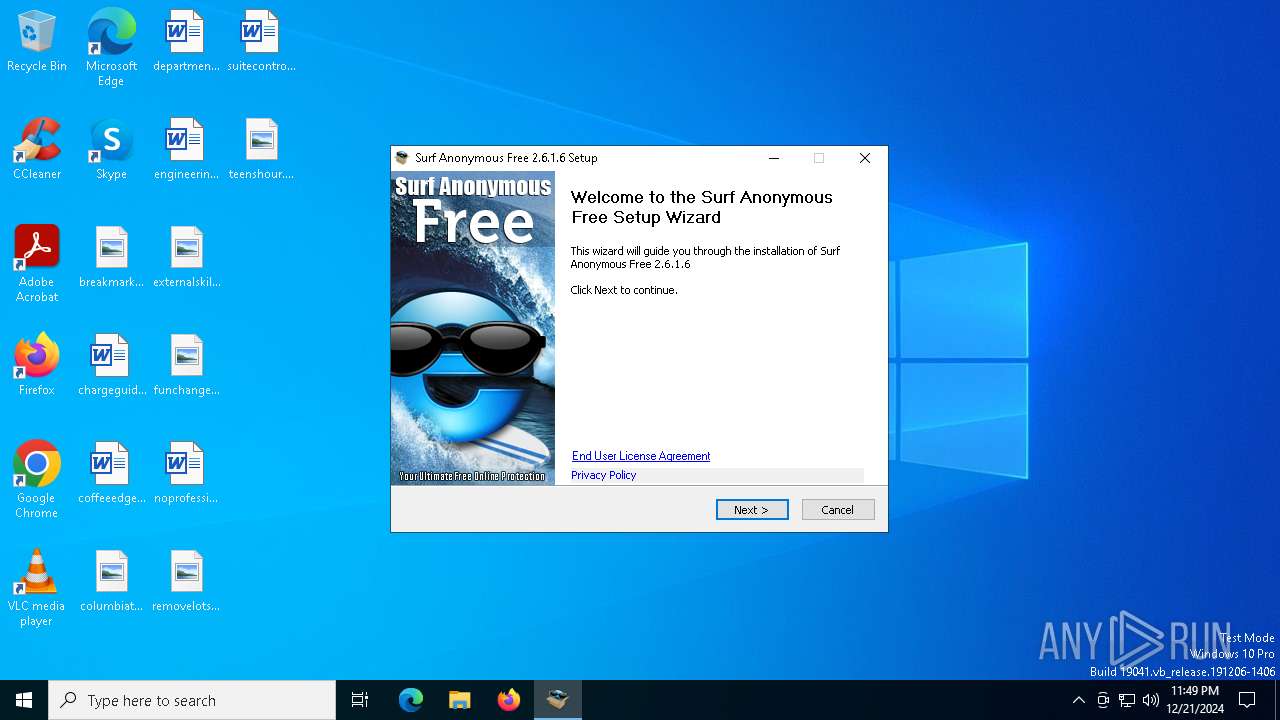The image size is (1280, 720).
Task: Select the engineerin... Word document
Action: coord(186,149)
